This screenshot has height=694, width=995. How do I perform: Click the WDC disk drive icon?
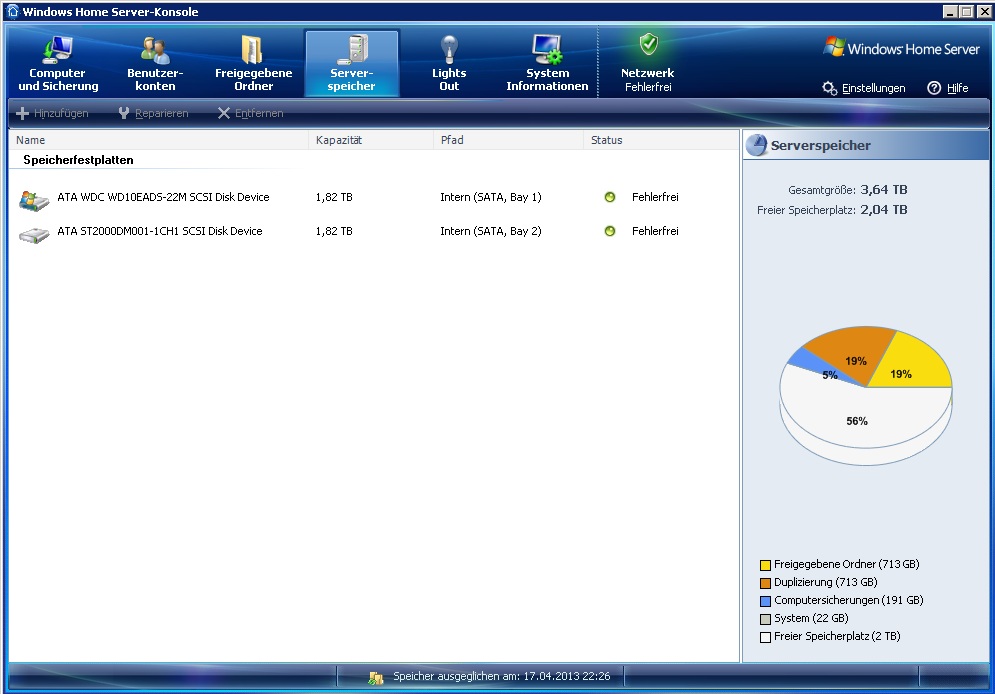(x=34, y=200)
